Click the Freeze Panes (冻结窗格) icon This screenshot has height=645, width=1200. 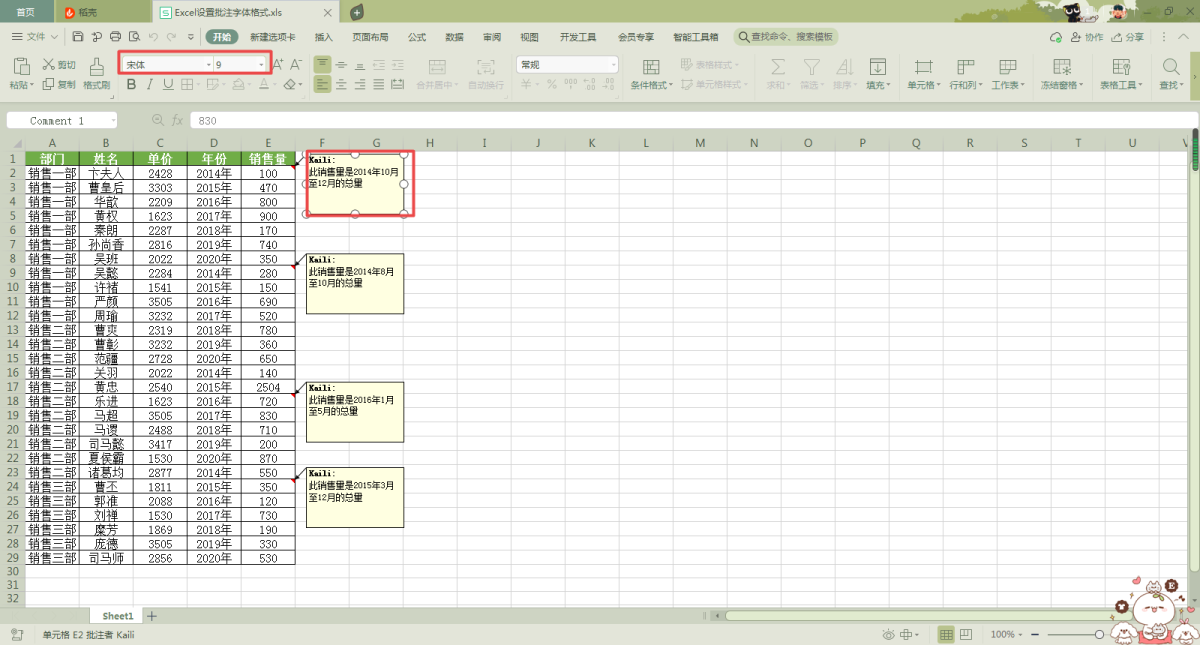[x=1062, y=67]
